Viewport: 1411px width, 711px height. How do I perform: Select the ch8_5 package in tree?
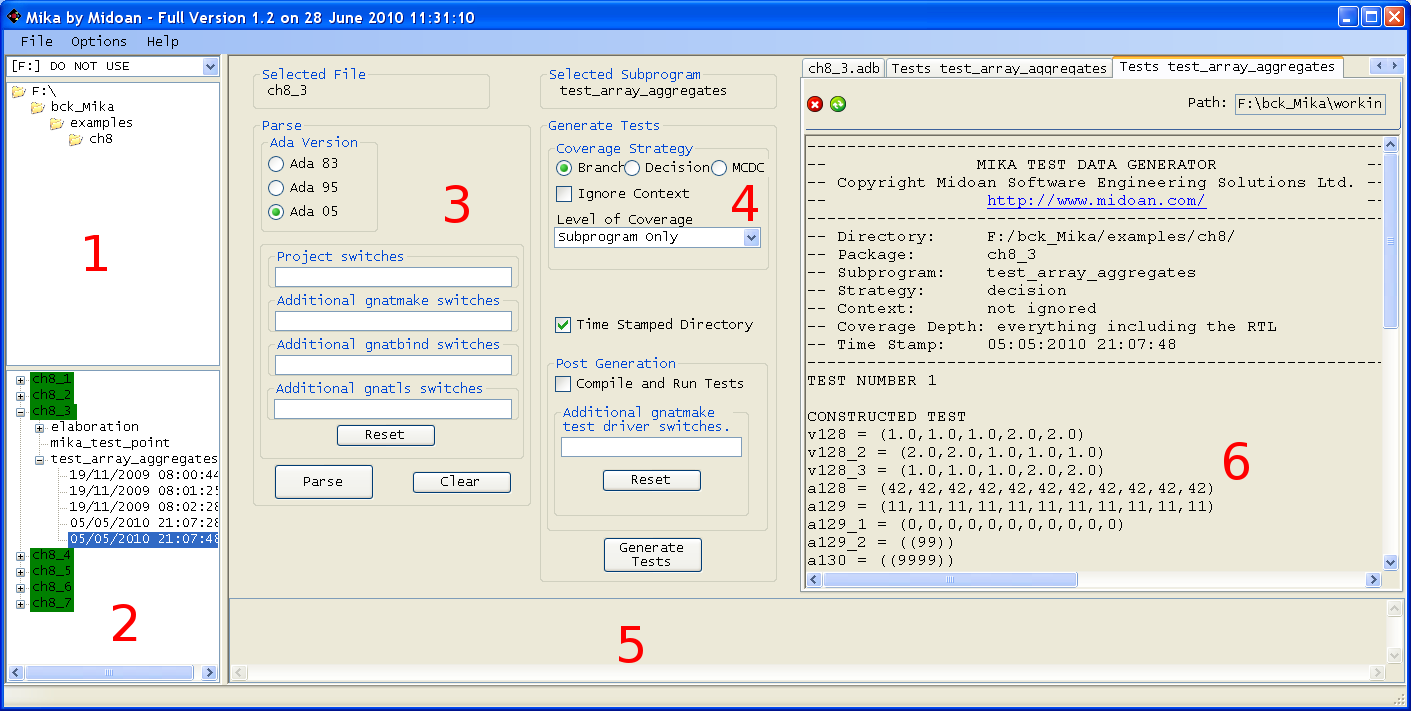(52, 571)
